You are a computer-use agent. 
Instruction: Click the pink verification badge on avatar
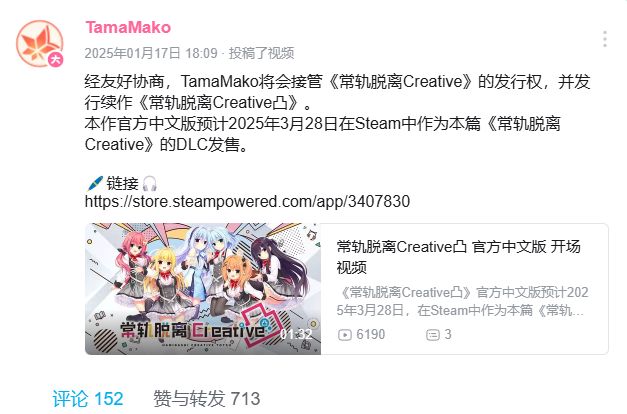click(x=56, y=60)
